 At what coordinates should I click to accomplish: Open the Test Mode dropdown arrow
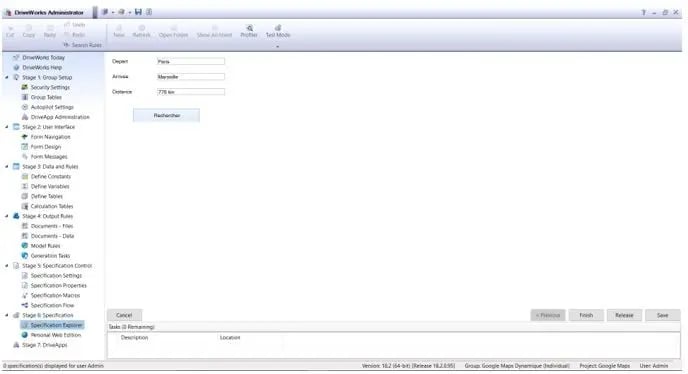click(277, 46)
